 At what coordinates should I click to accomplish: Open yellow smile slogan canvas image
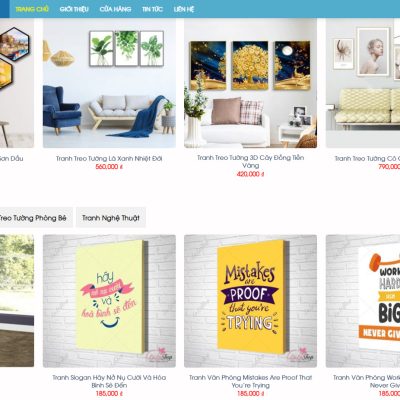click(x=109, y=301)
